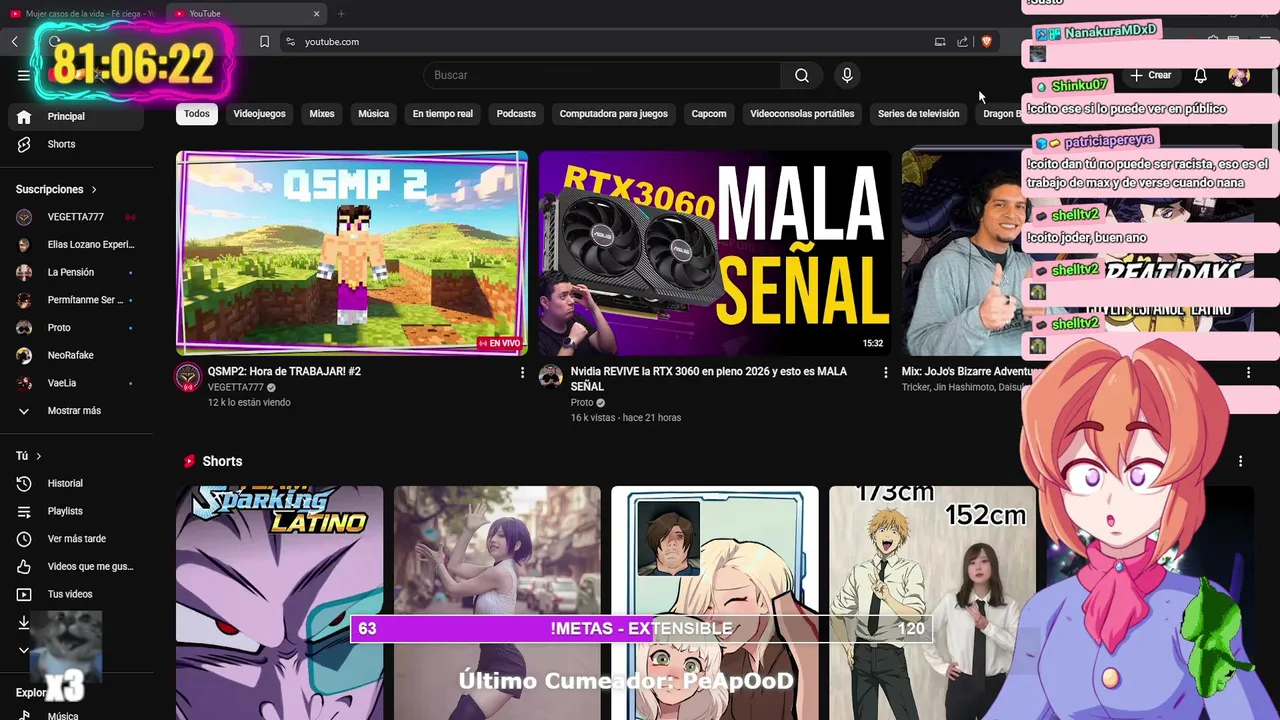Image resolution: width=1280 pixels, height=720 pixels.
Task: Select the Música filter chip
Action: point(373,114)
